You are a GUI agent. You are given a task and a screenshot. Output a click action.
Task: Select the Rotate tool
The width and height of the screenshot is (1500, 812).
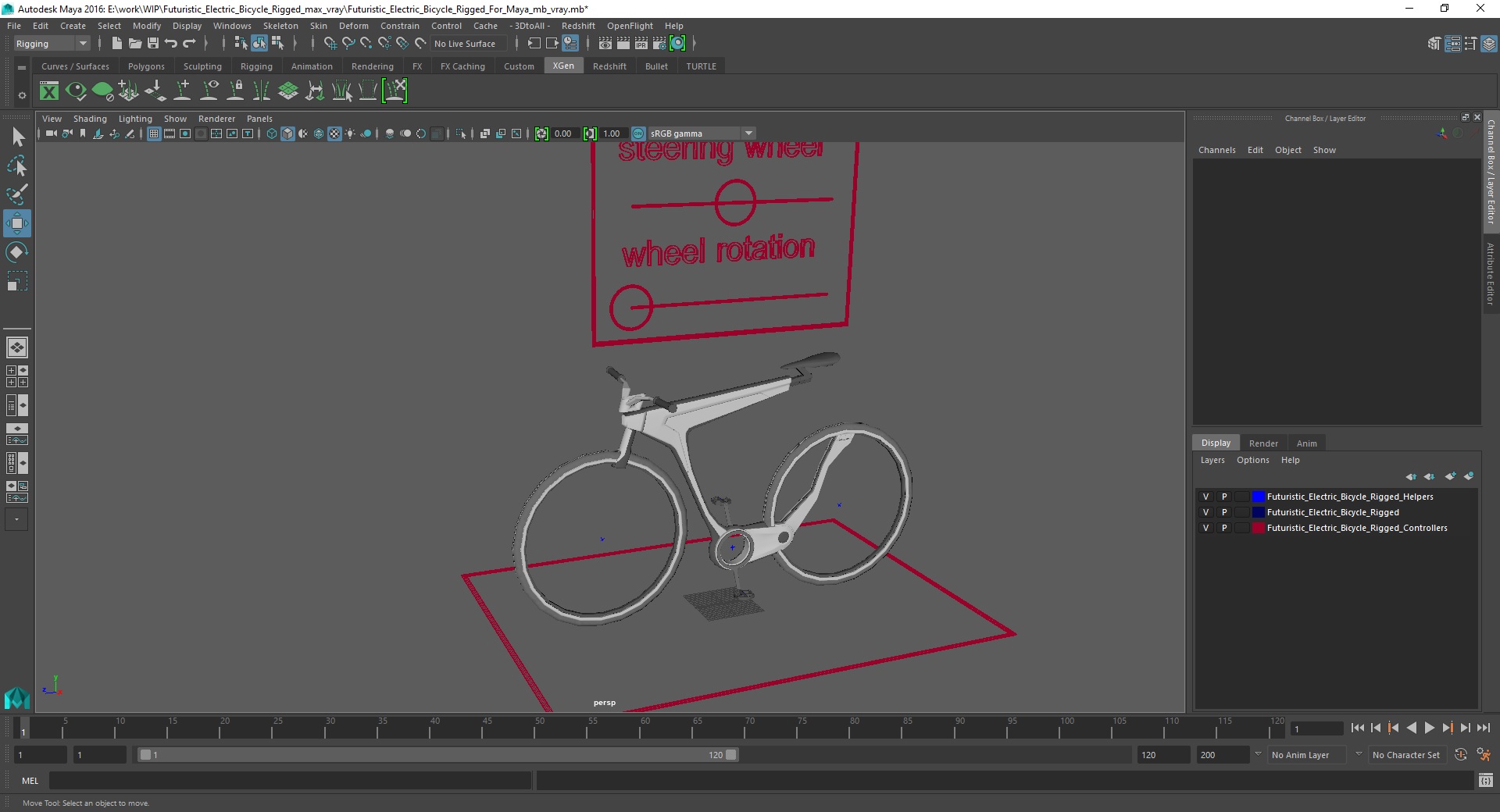click(x=17, y=252)
